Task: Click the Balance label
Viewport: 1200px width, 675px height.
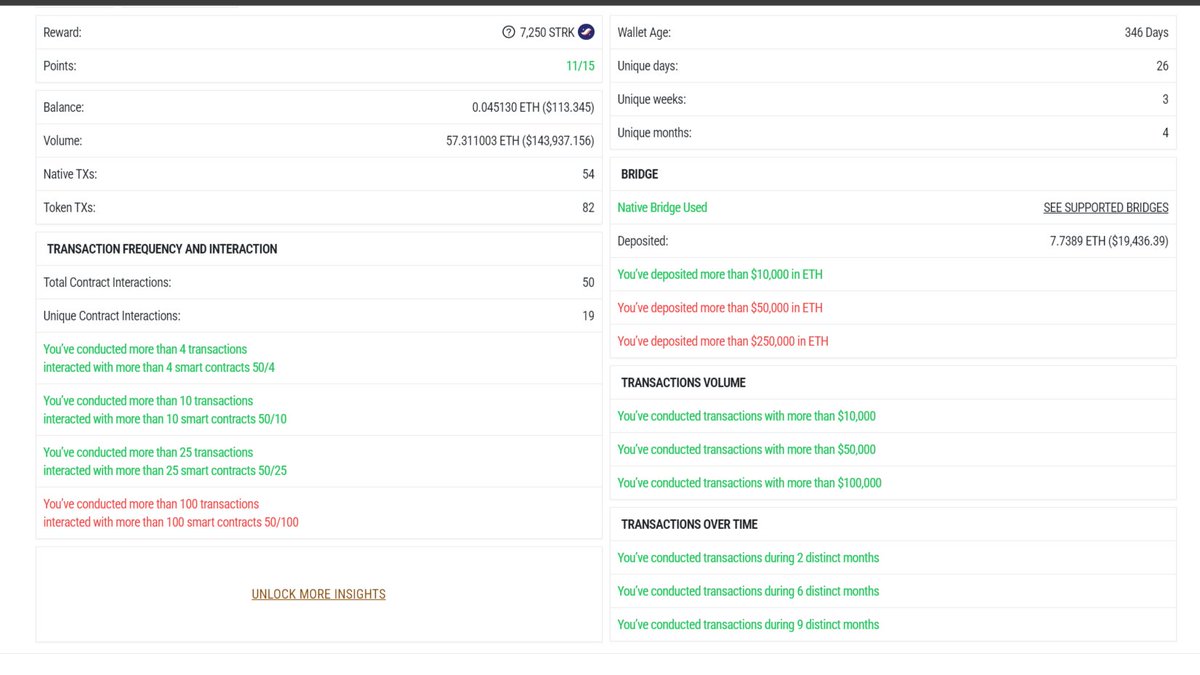Action: point(63,107)
